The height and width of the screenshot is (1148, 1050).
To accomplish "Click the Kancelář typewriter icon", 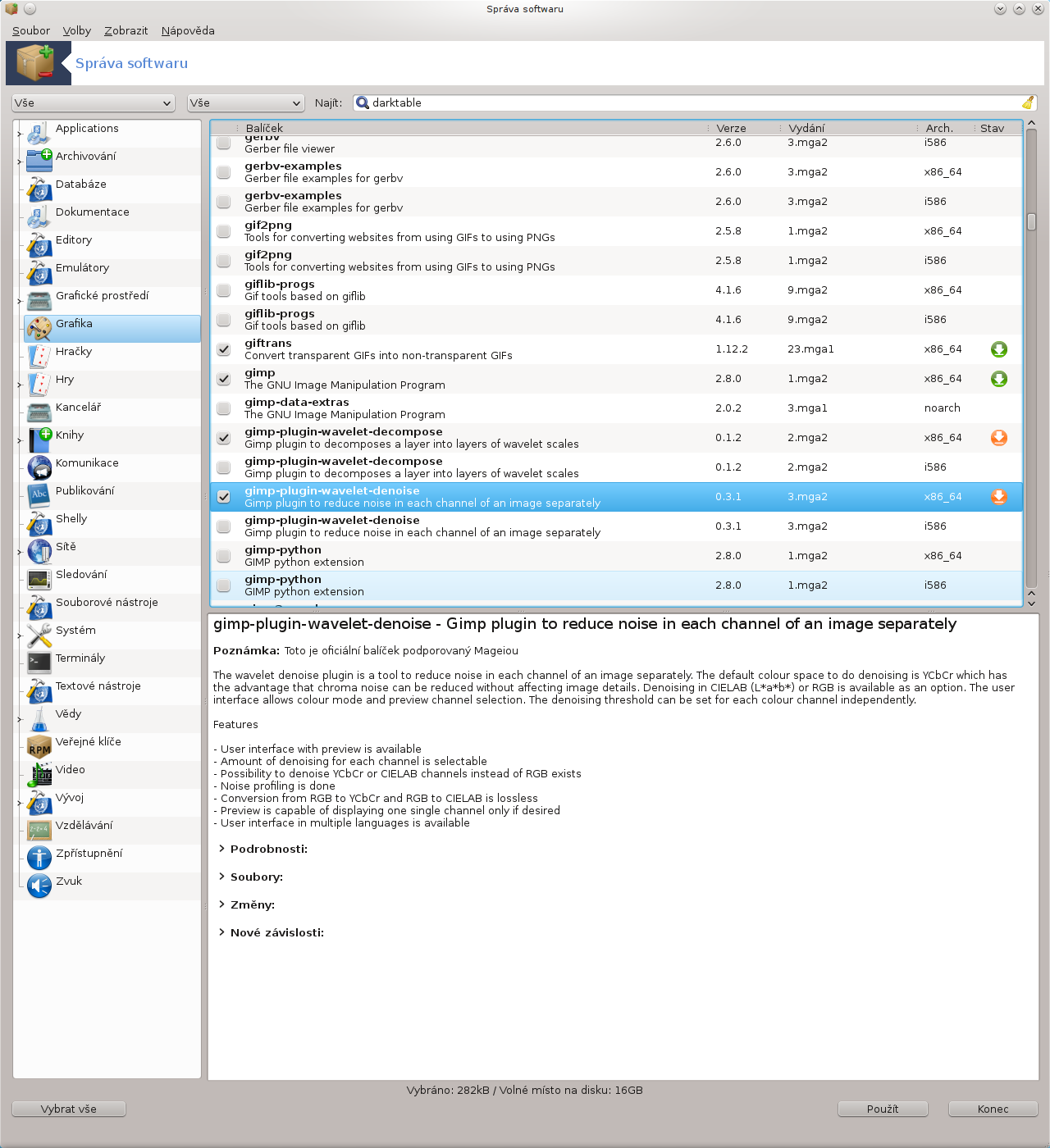I will pyautogui.click(x=39, y=412).
